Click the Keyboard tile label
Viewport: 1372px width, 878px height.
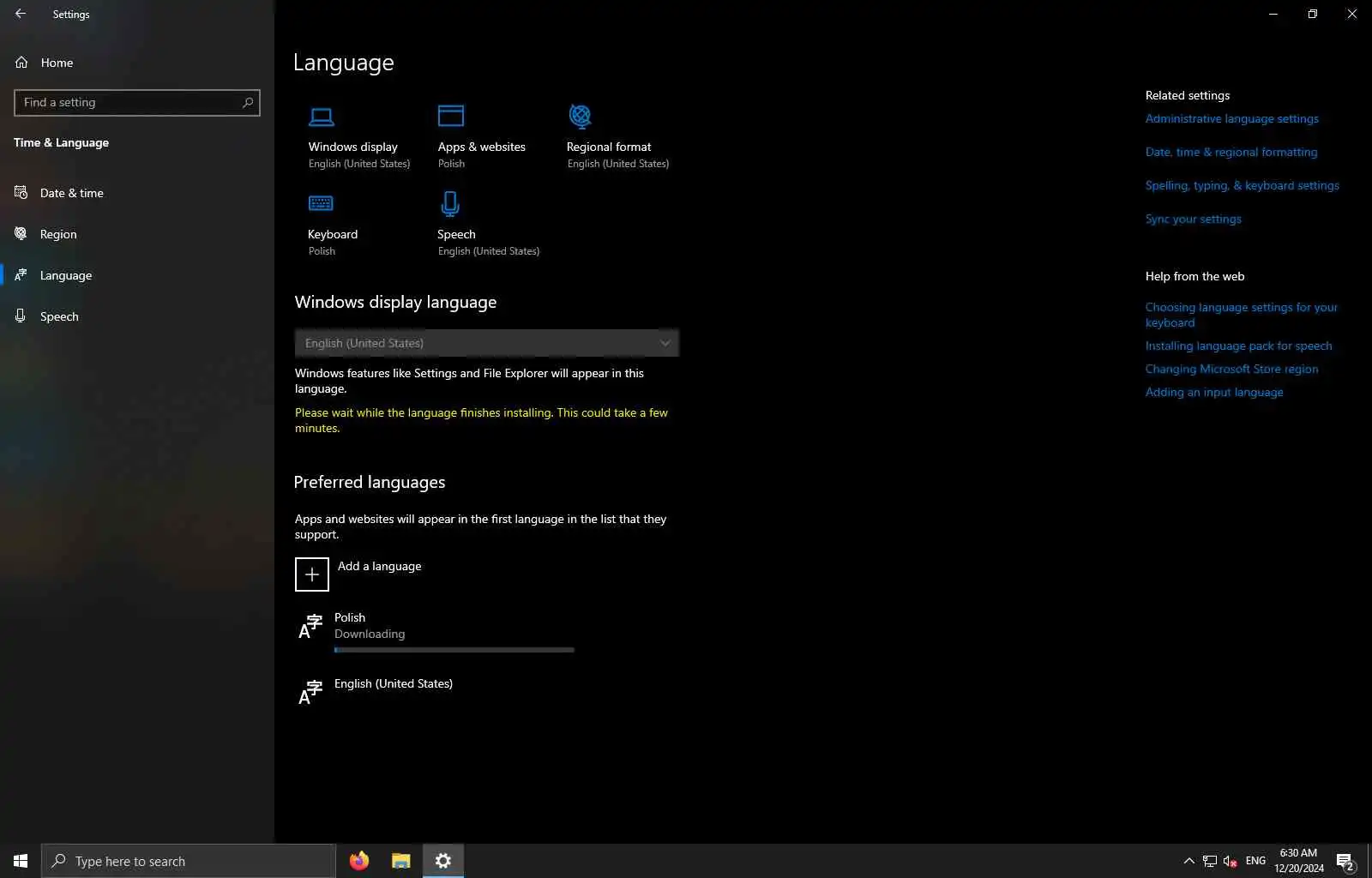coord(333,235)
